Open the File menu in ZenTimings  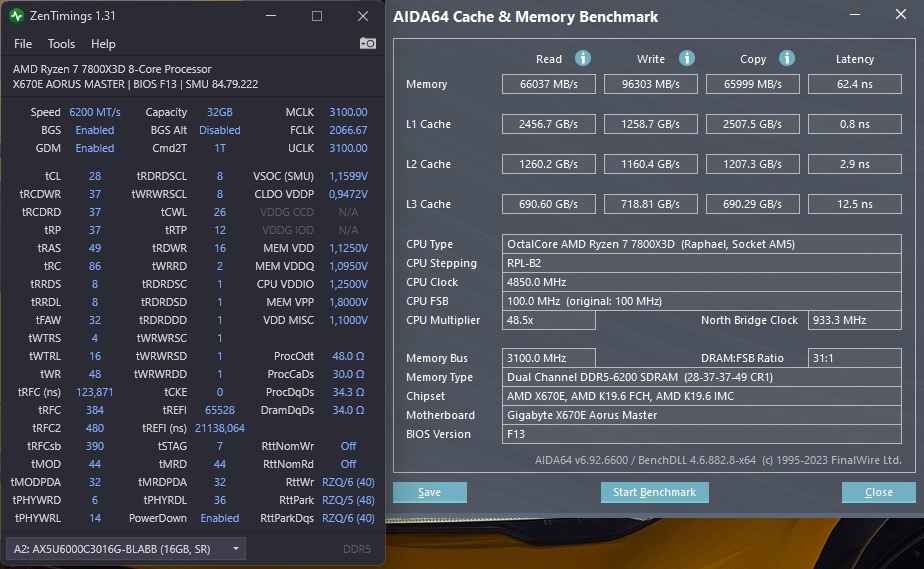coord(23,44)
